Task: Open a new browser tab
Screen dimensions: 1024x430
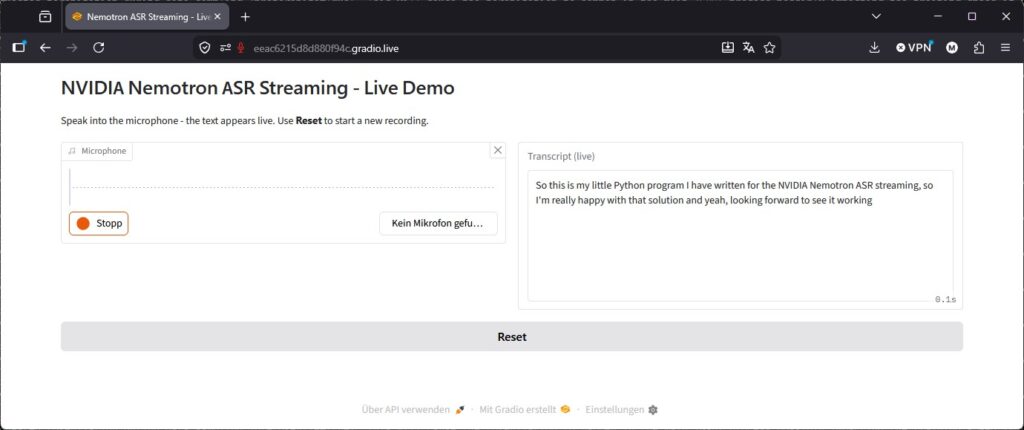Action: tap(246, 16)
